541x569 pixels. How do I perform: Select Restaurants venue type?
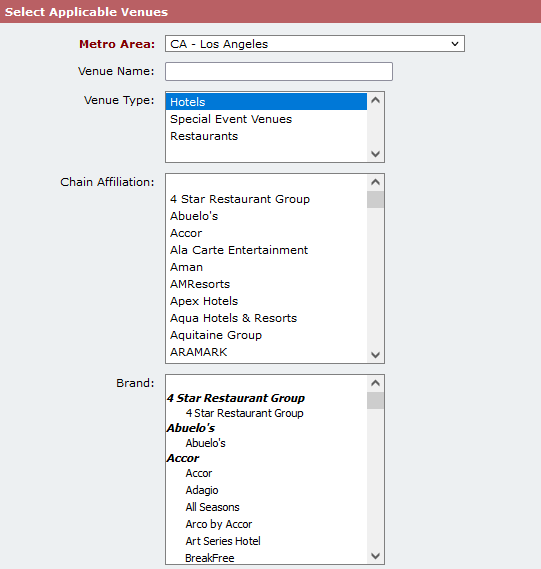coord(266,136)
